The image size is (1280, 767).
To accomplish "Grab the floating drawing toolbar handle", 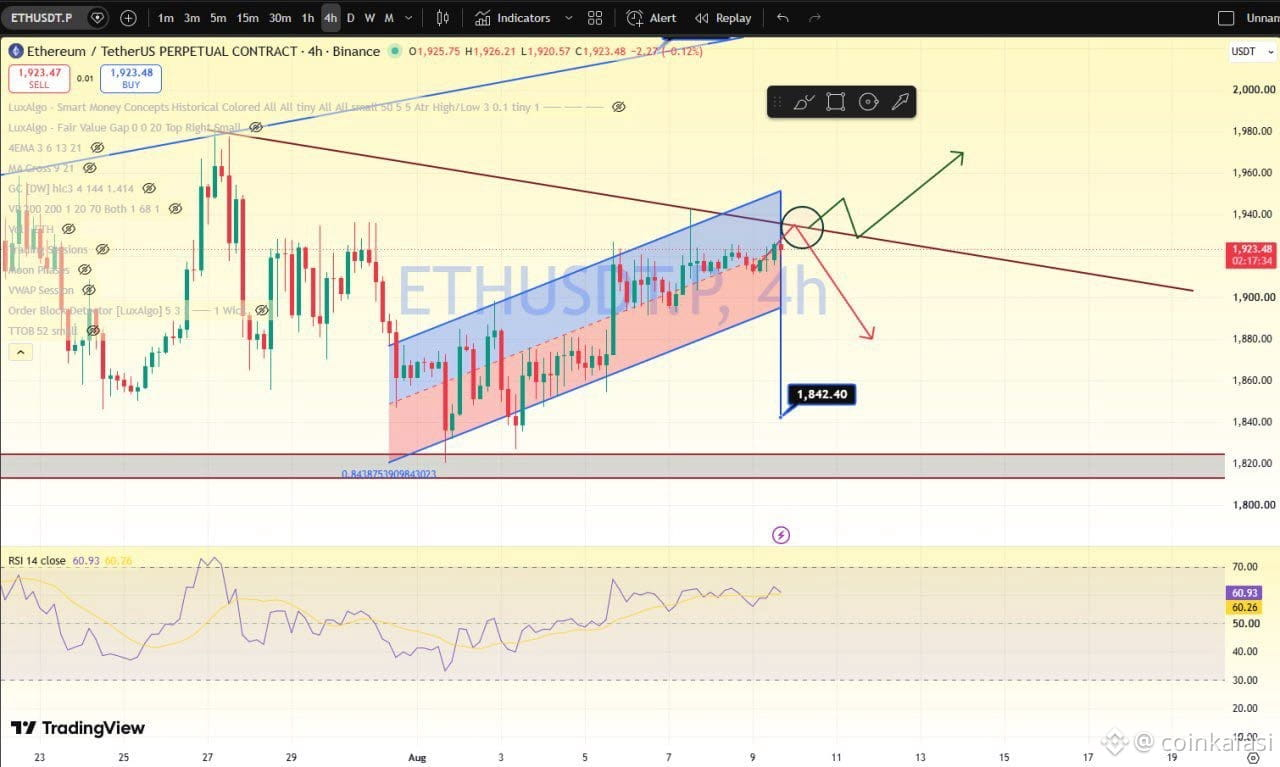I will coord(777,102).
